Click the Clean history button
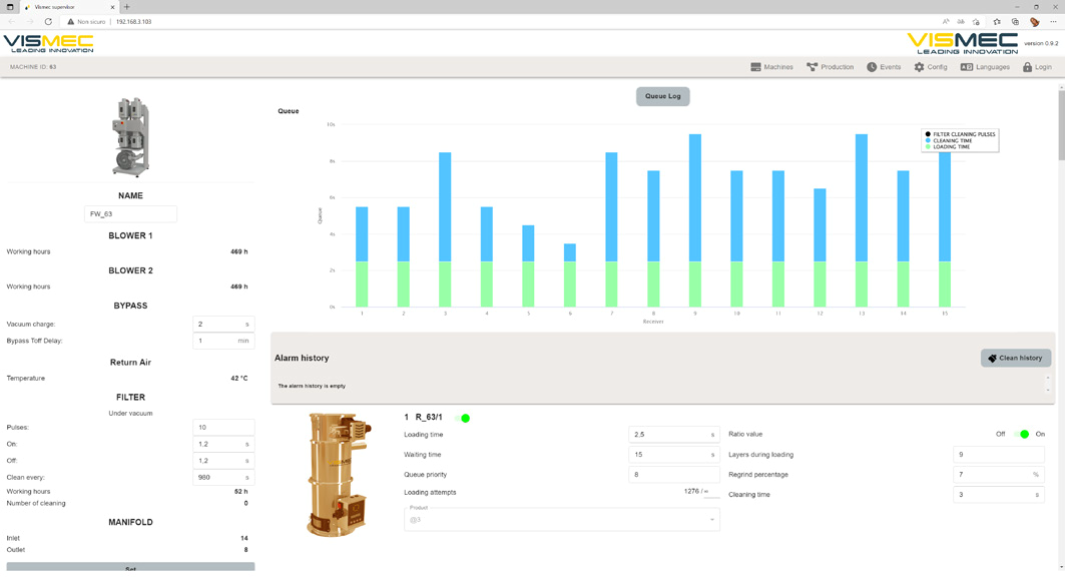Viewport: 1065px width, 583px height. [x=1015, y=358]
